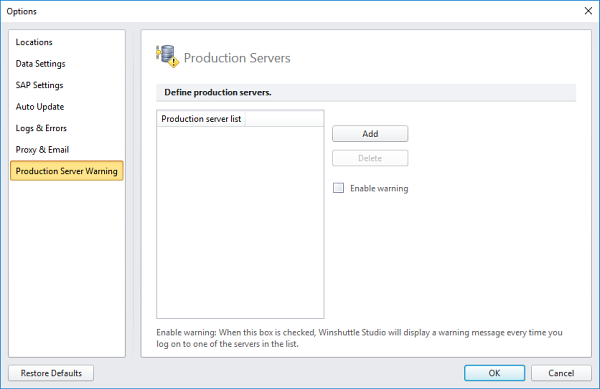Viewport: 600px width, 389px height.
Task: Click the 'Define production servers.' label
Action: click(218, 93)
